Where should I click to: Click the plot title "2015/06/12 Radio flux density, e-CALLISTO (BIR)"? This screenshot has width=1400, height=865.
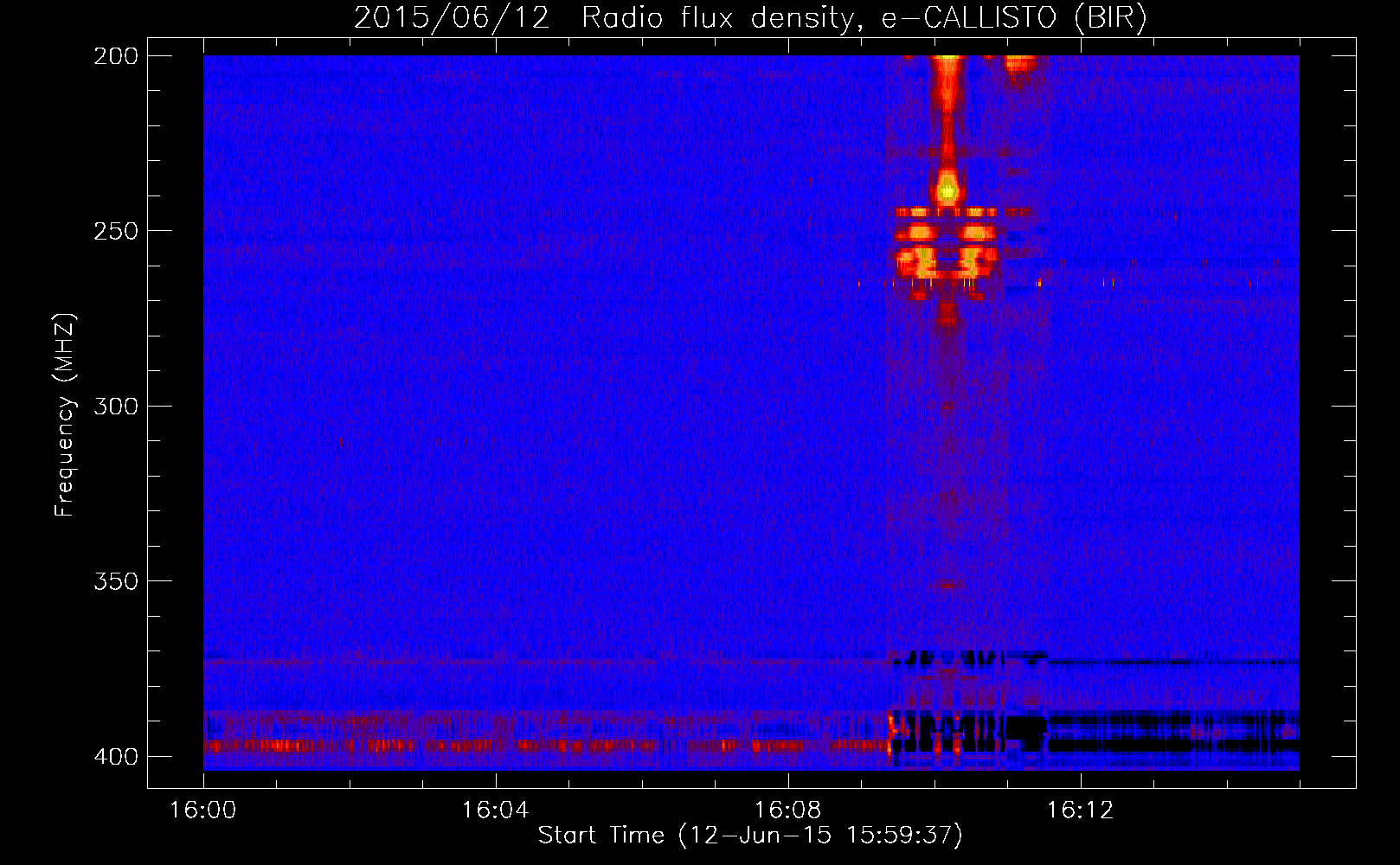click(750, 18)
